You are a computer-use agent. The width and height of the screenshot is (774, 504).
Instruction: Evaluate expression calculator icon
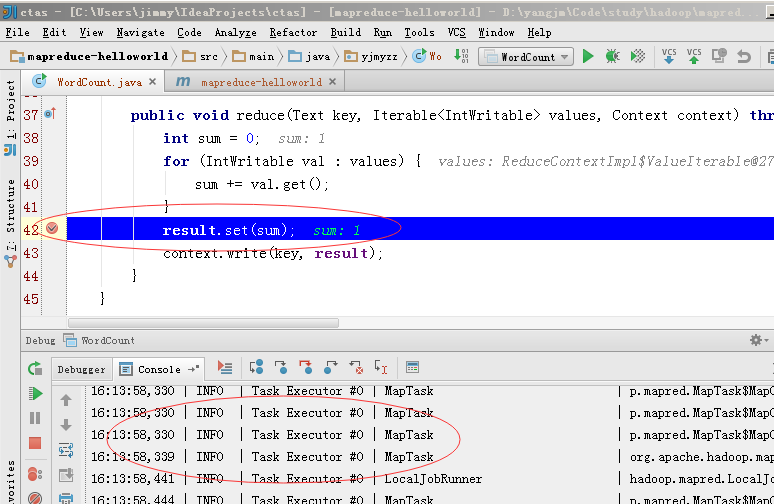[x=412, y=367]
